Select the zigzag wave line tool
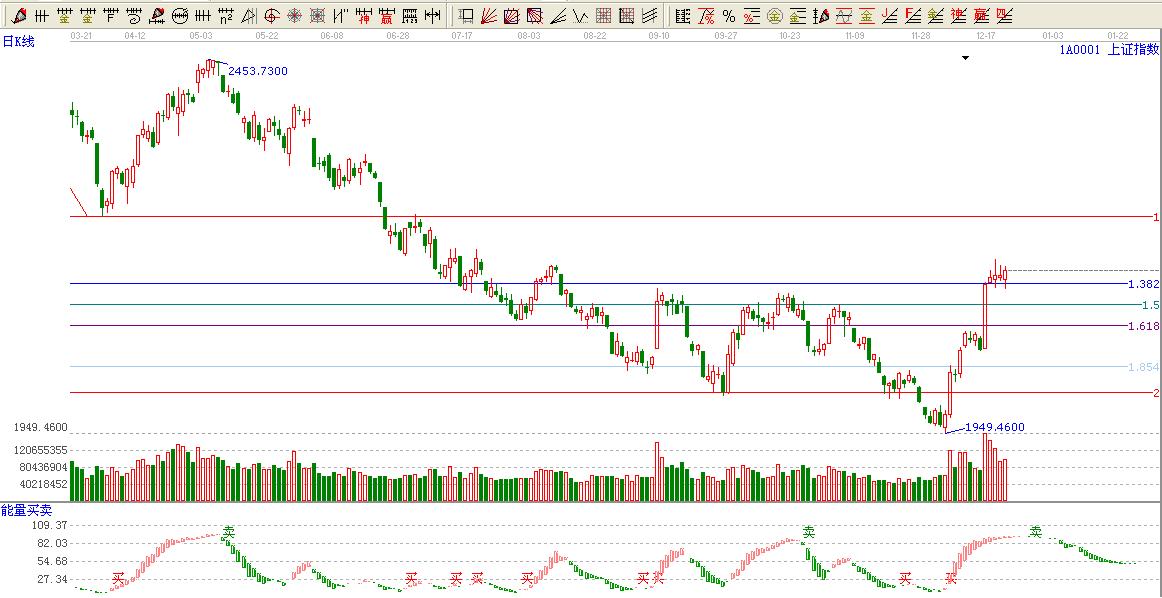 point(580,15)
